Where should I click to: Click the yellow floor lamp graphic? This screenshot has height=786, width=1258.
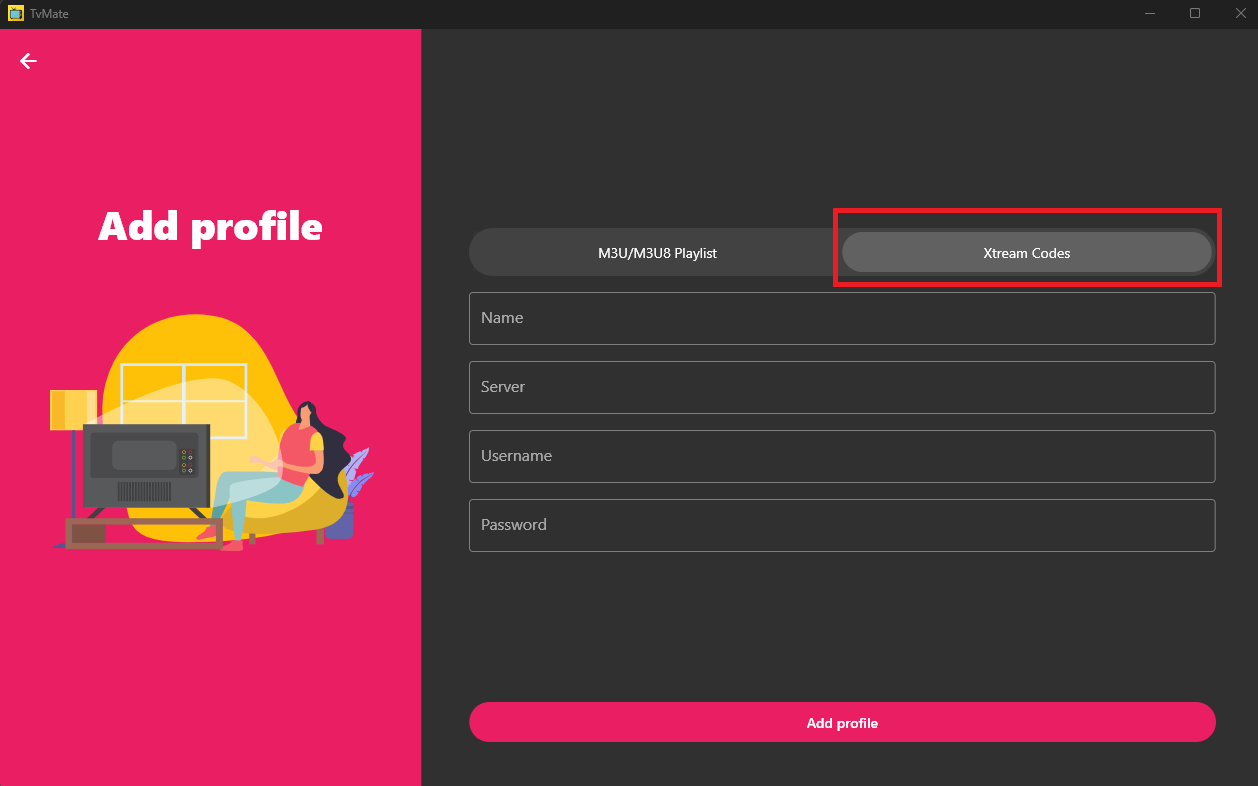pyautogui.click(x=73, y=412)
